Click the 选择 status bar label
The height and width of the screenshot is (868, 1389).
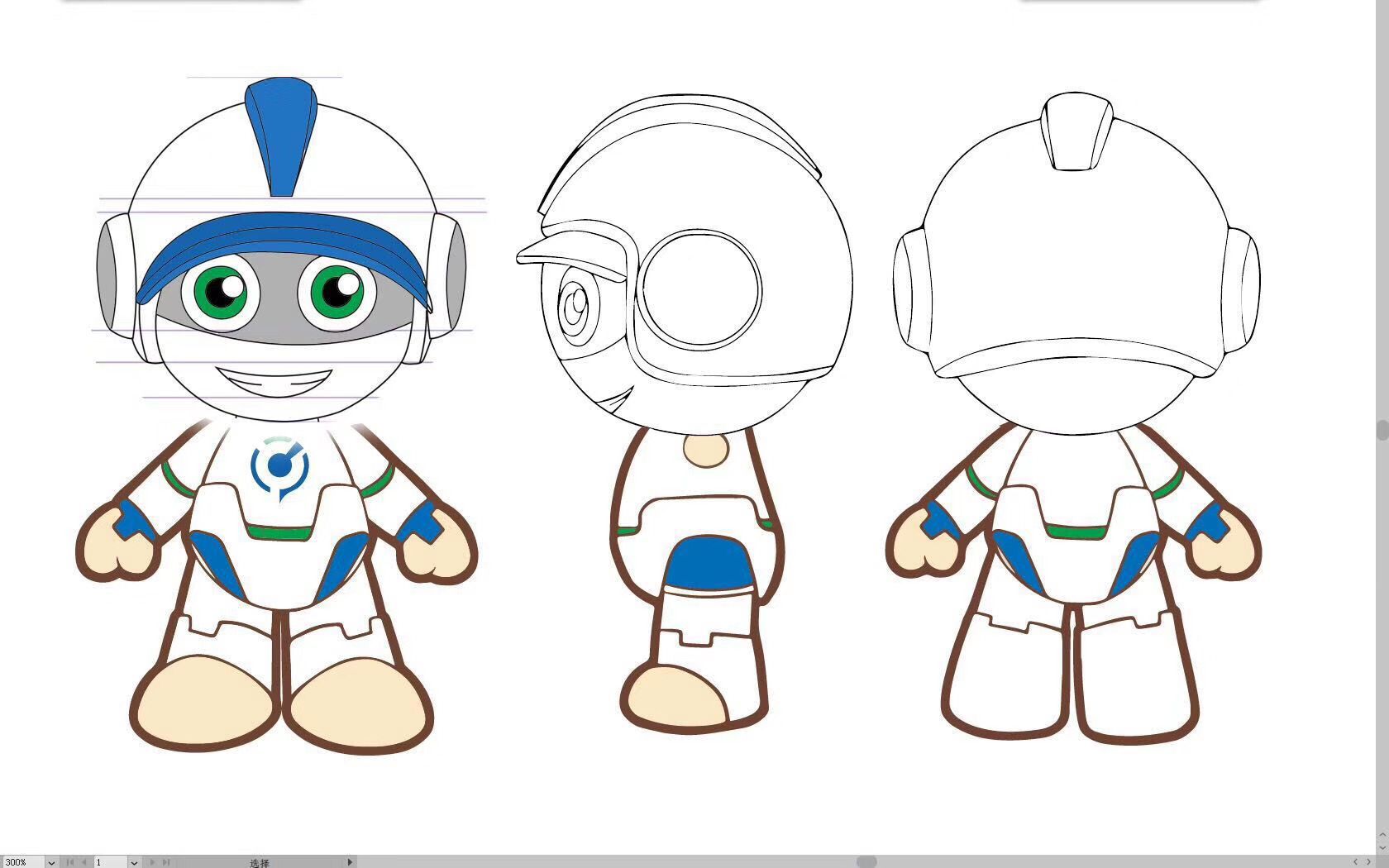coord(260,862)
